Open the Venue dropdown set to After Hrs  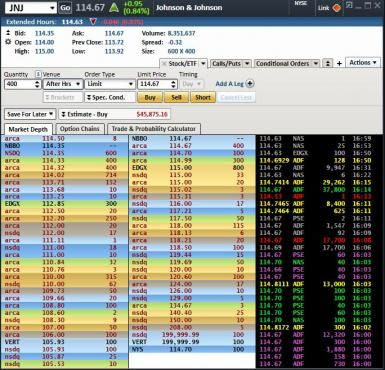[63, 84]
